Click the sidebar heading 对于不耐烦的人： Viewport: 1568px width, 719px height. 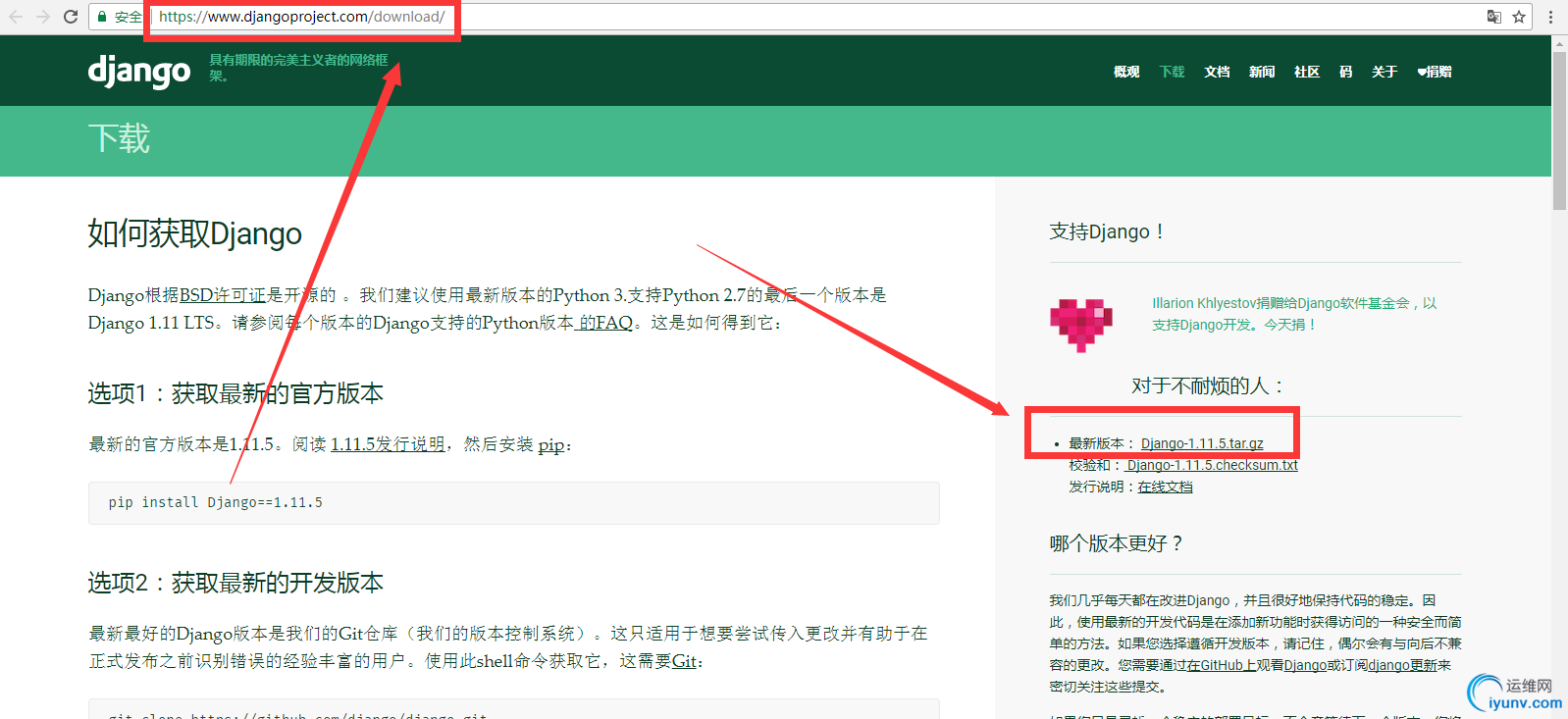click(x=1209, y=385)
